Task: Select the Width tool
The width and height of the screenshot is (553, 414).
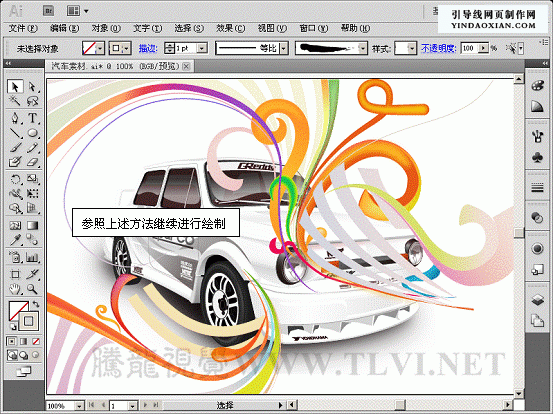Action: point(15,194)
